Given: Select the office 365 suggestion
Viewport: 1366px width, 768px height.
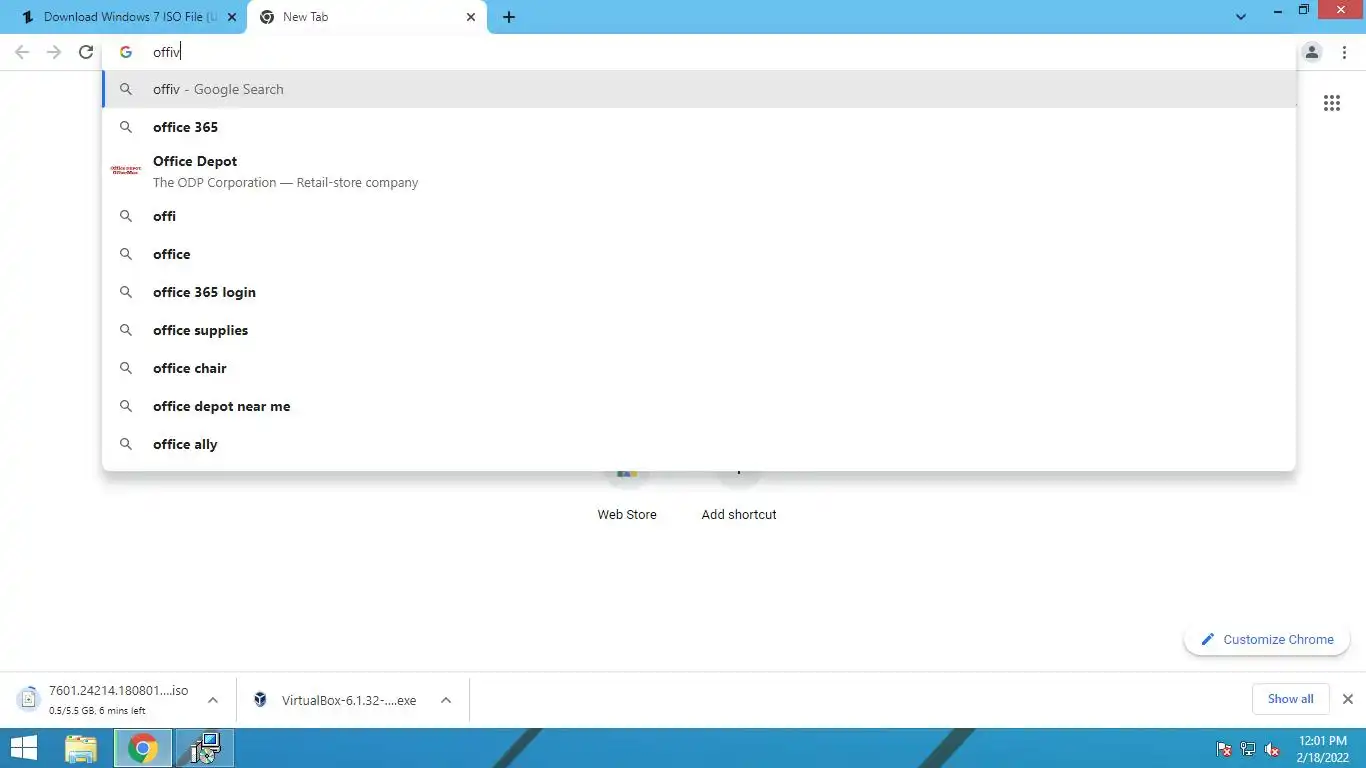Looking at the screenshot, I should tap(699, 127).
